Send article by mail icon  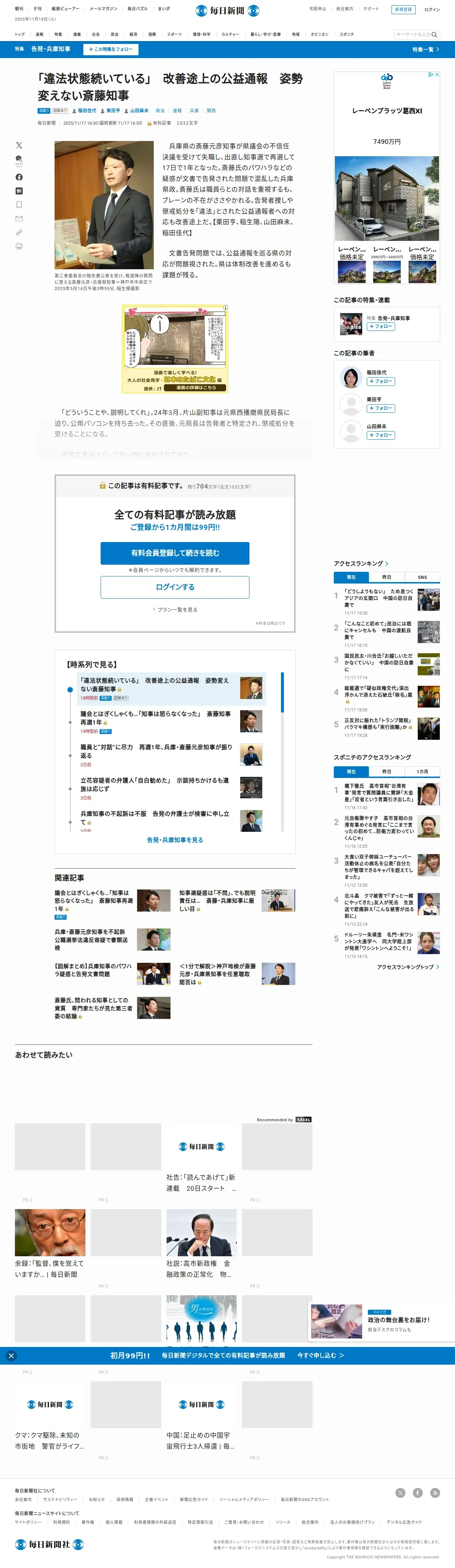coord(19,219)
